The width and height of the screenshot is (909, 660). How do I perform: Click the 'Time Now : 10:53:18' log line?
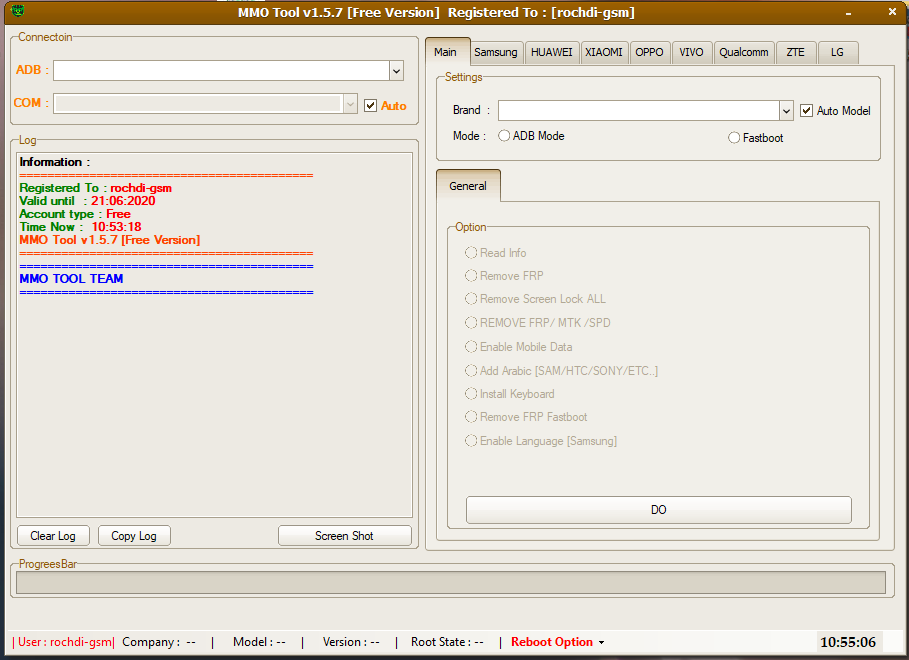pos(80,227)
